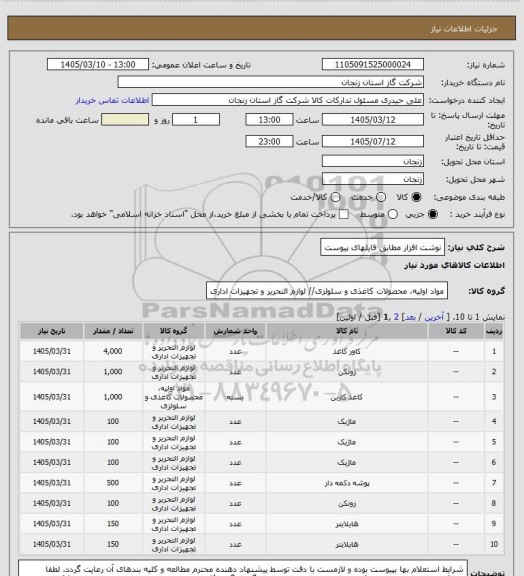Click the request creator field علی حیدری
The image size is (524, 576).
pyautogui.click(x=288, y=100)
